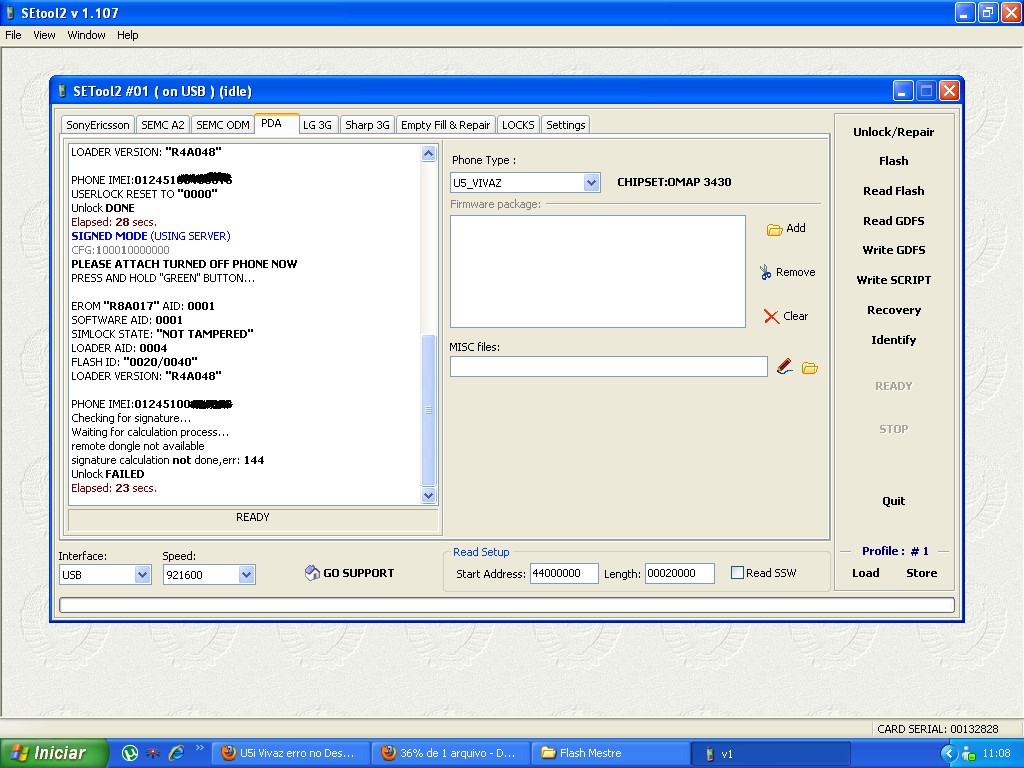
Task: Click the 'remote dongle not available' log line
Action: (x=138, y=446)
